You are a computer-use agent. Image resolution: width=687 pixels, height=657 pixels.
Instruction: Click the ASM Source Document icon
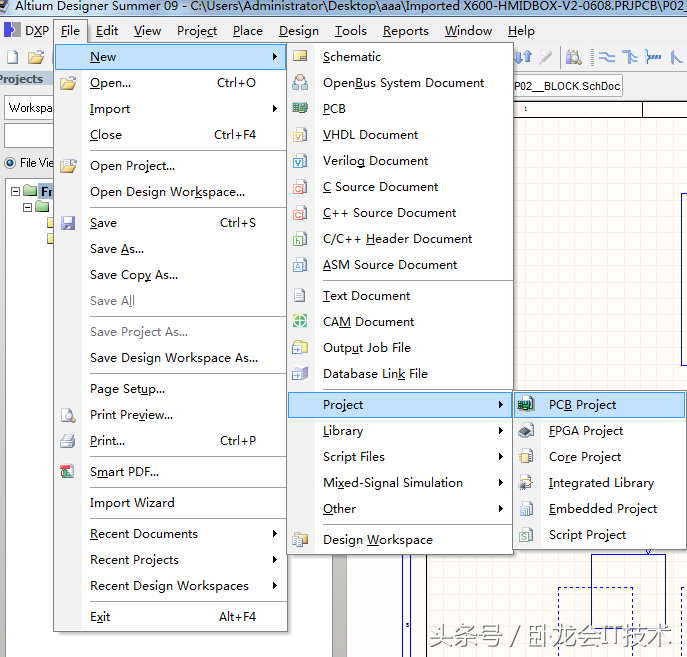tap(300, 265)
